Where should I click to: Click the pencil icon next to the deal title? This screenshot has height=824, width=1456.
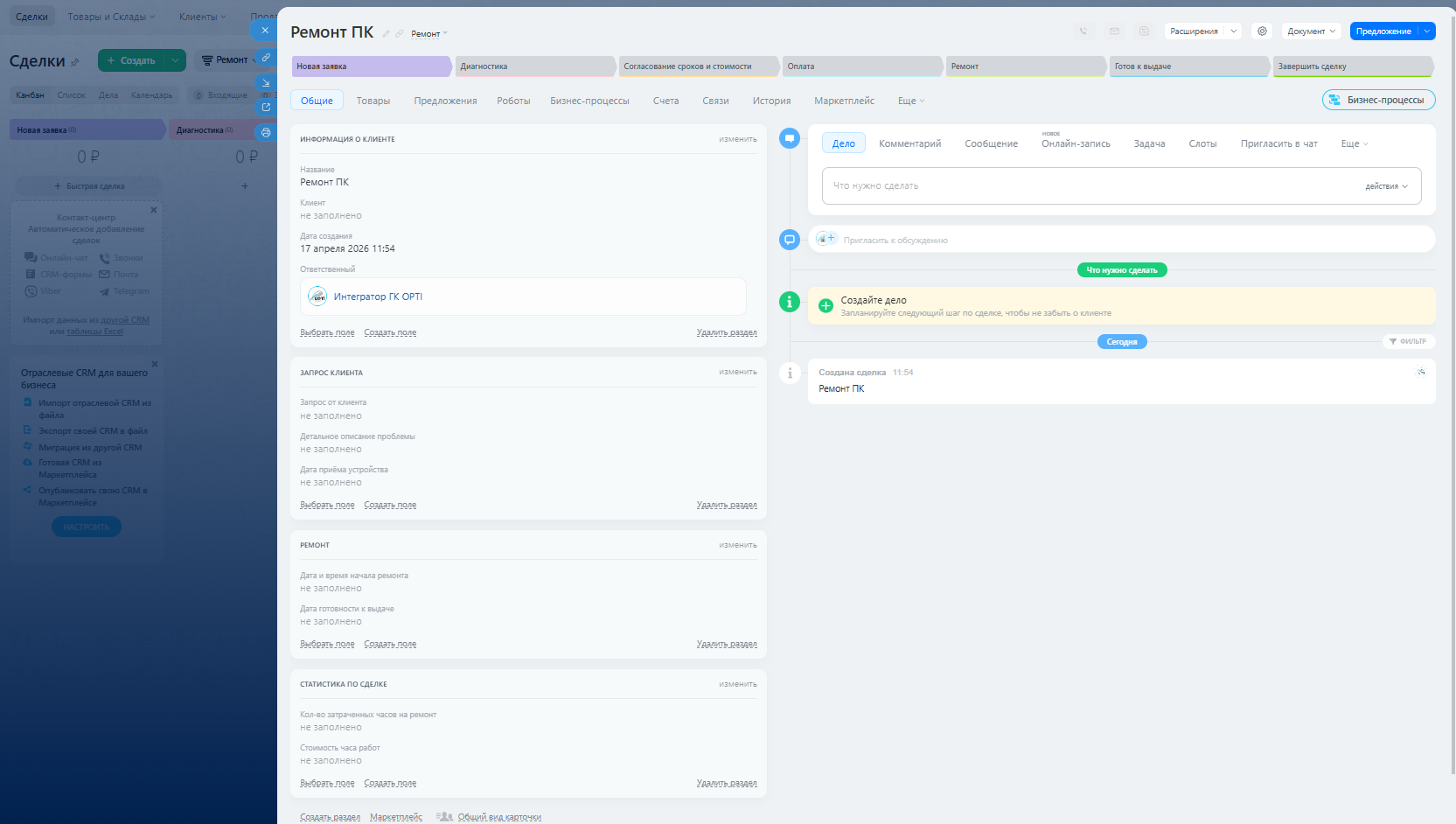pos(386,34)
